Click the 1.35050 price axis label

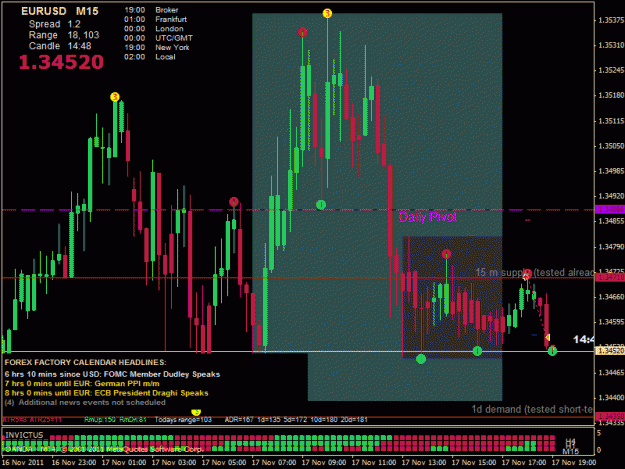pos(611,146)
